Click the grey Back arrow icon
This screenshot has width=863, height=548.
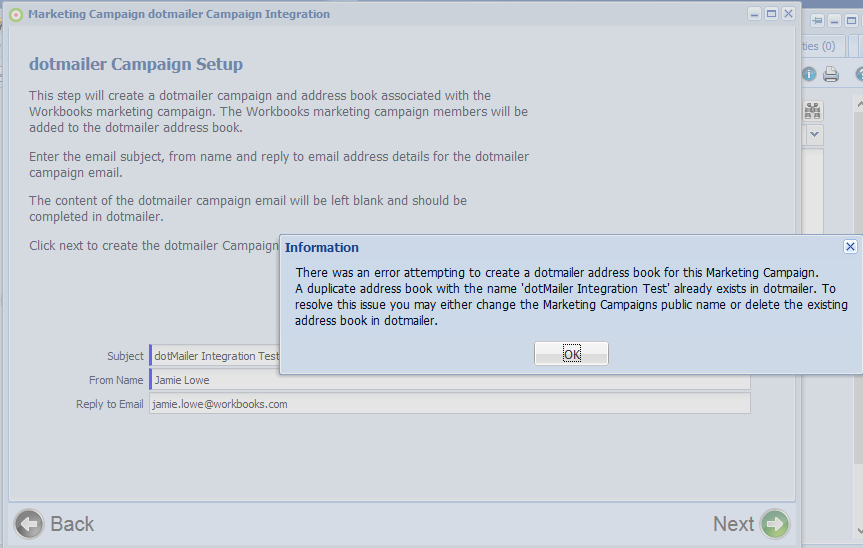(29, 524)
